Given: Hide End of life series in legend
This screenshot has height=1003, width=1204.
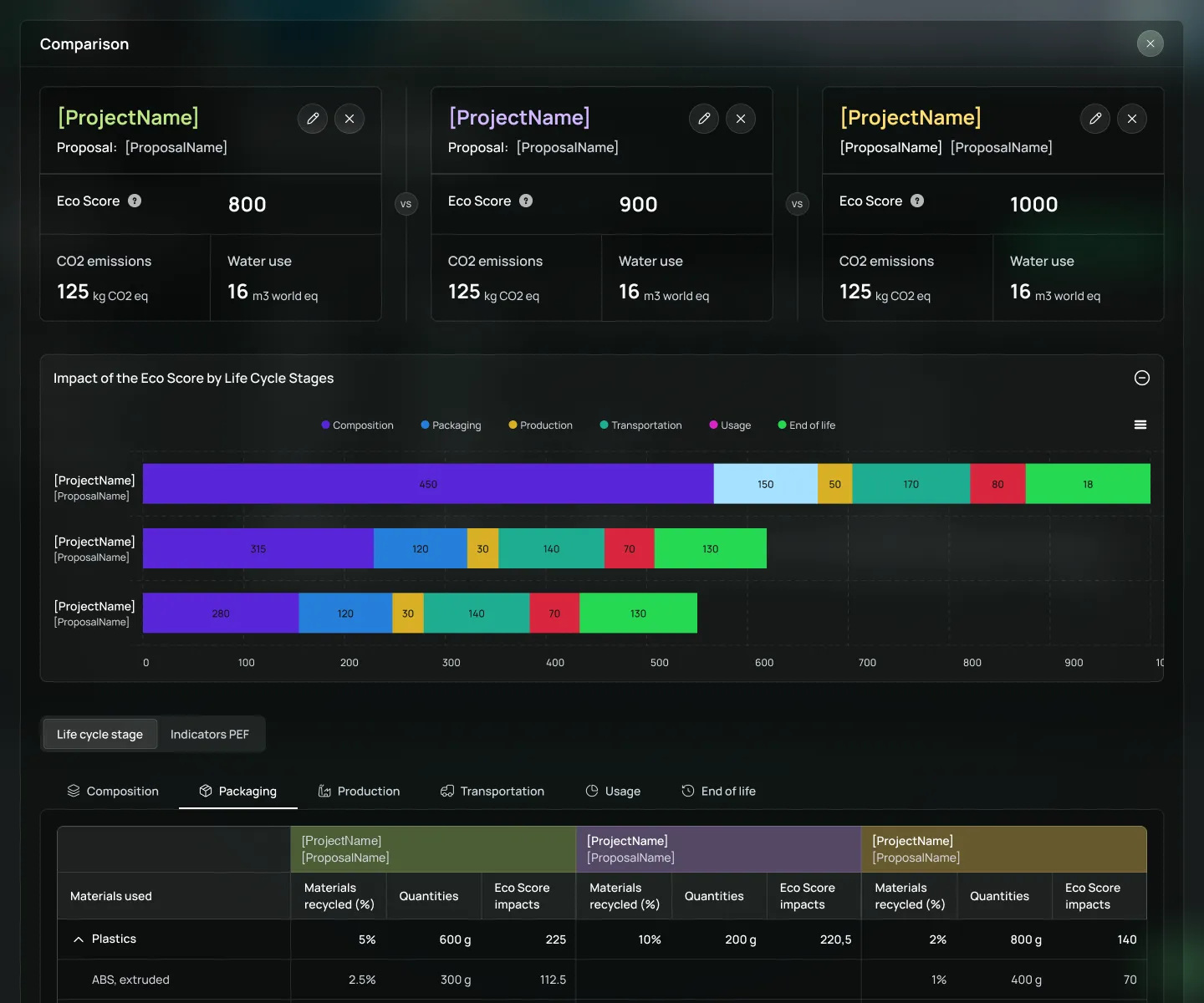Looking at the screenshot, I should click(807, 425).
